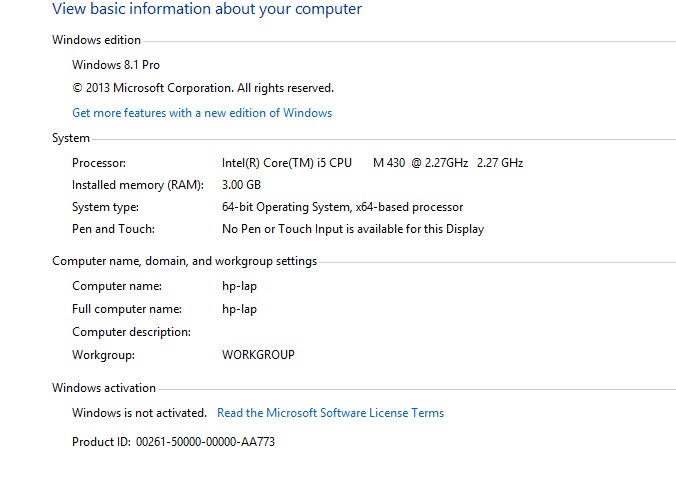Click the 'Computer description:' label

point(131,332)
